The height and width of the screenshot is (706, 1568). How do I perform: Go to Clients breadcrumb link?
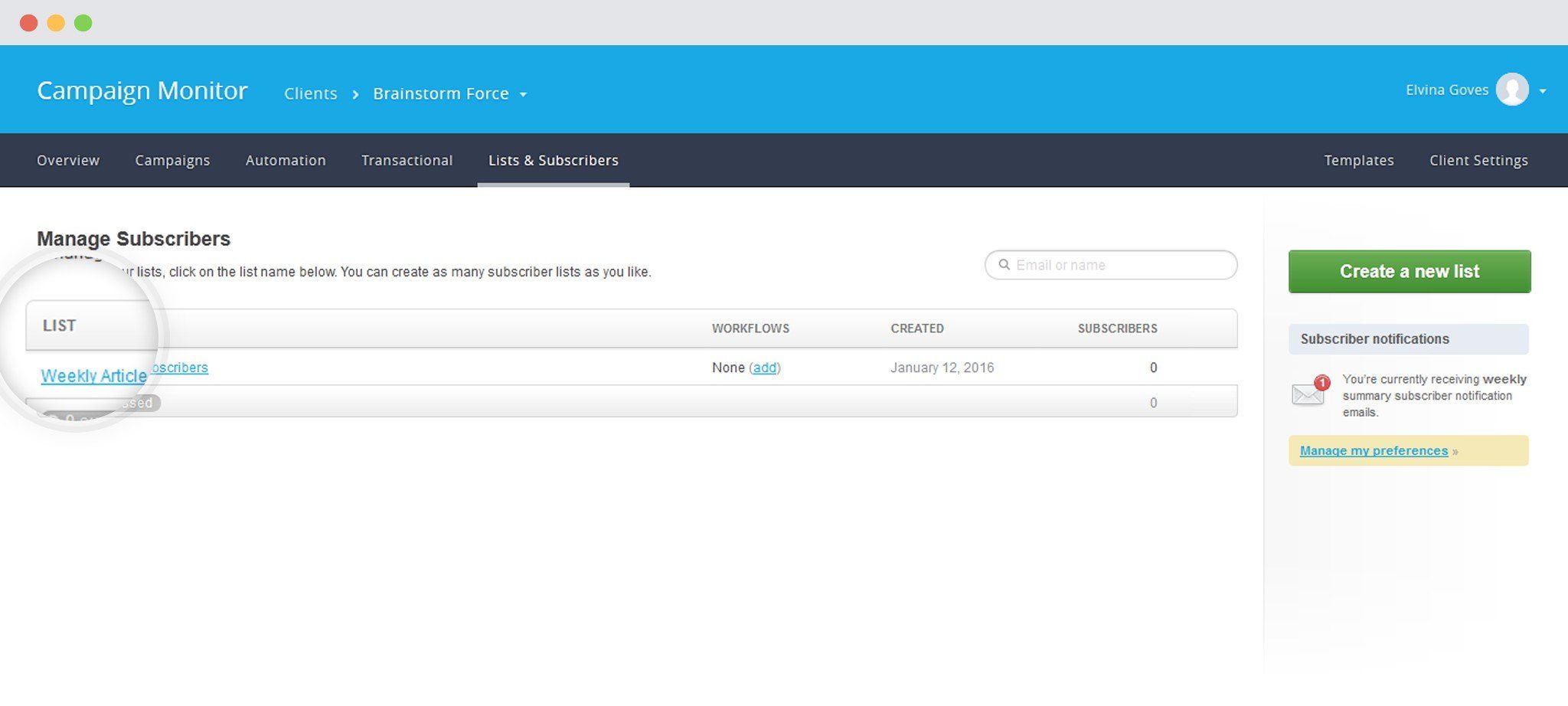tap(311, 93)
